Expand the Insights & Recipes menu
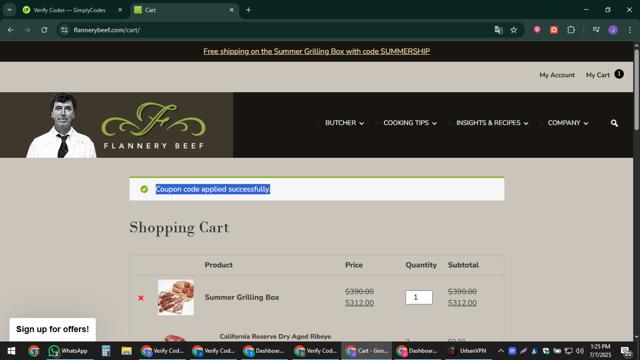This screenshot has height=360, width=640. coord(492,123)
